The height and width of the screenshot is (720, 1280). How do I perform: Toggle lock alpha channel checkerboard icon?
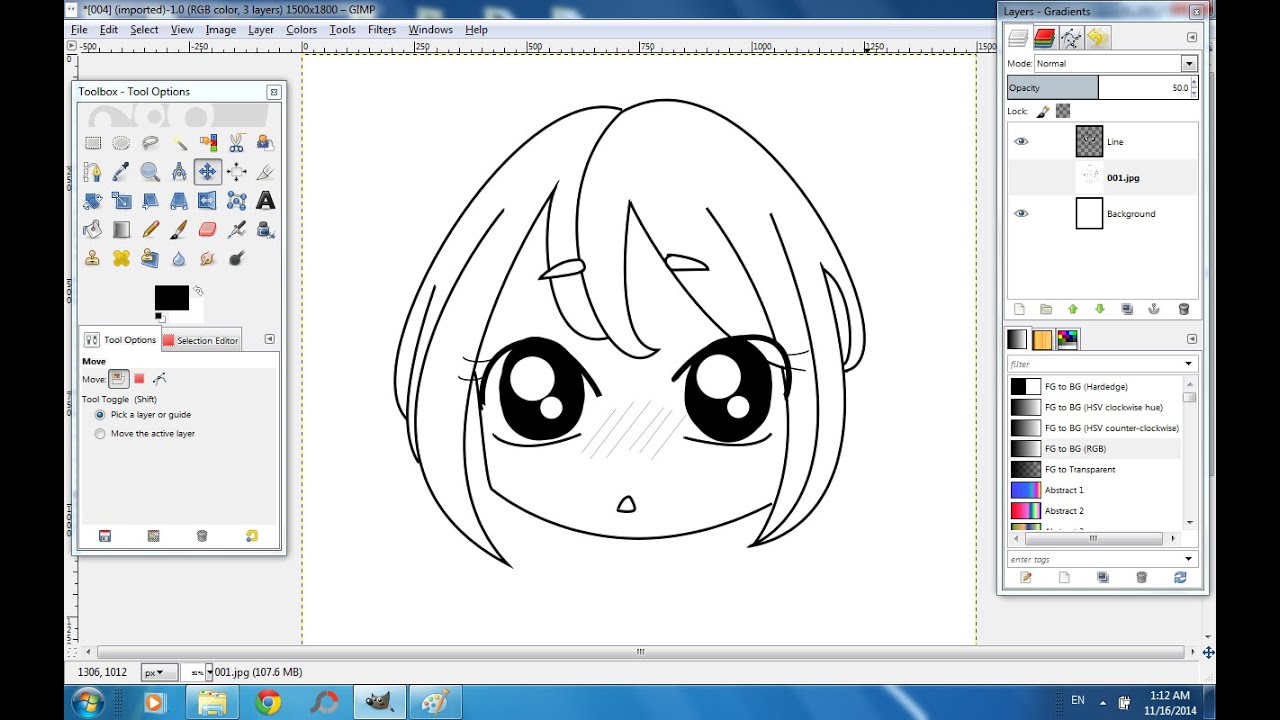click(1063, 112)
